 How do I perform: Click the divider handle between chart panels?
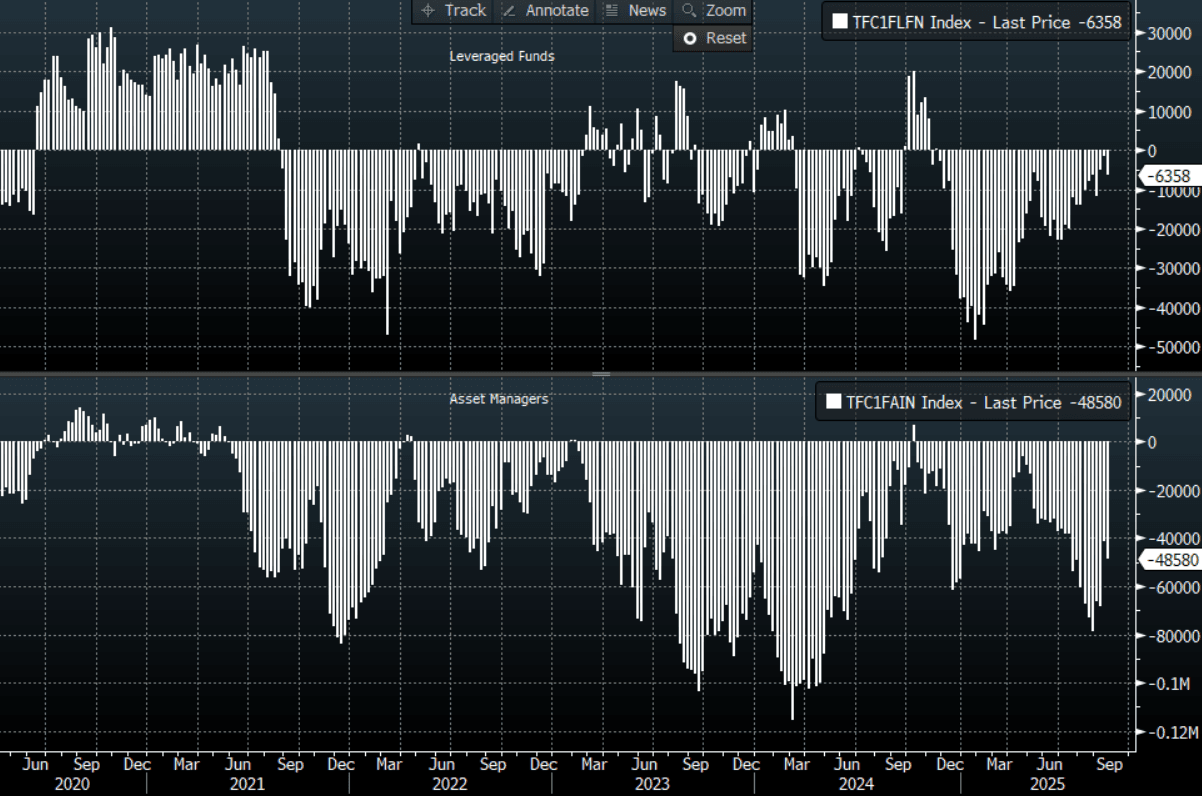click(x=601, y=374)
